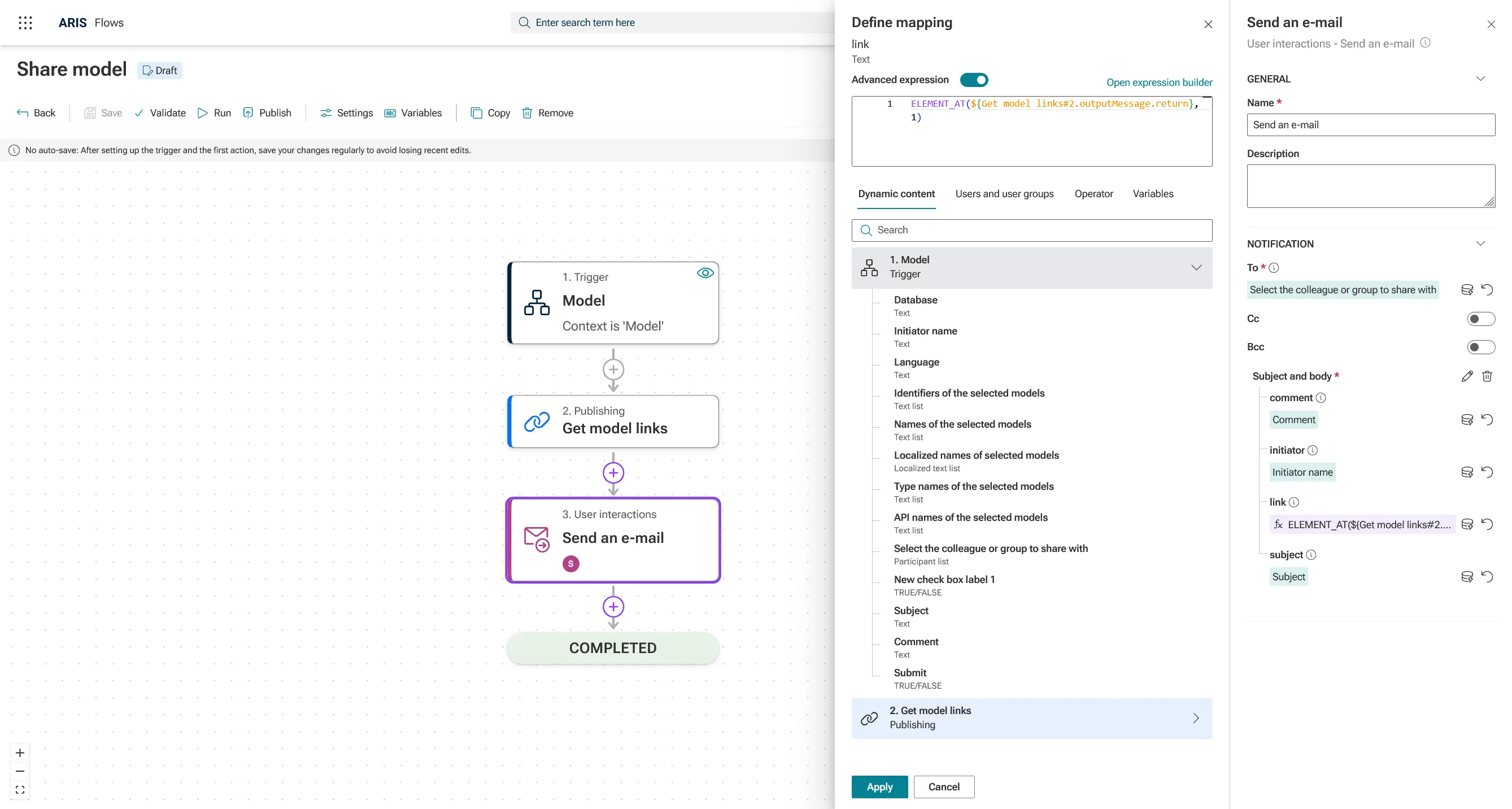
Task: Enable the Bcc toggle
Action: 1480,347
